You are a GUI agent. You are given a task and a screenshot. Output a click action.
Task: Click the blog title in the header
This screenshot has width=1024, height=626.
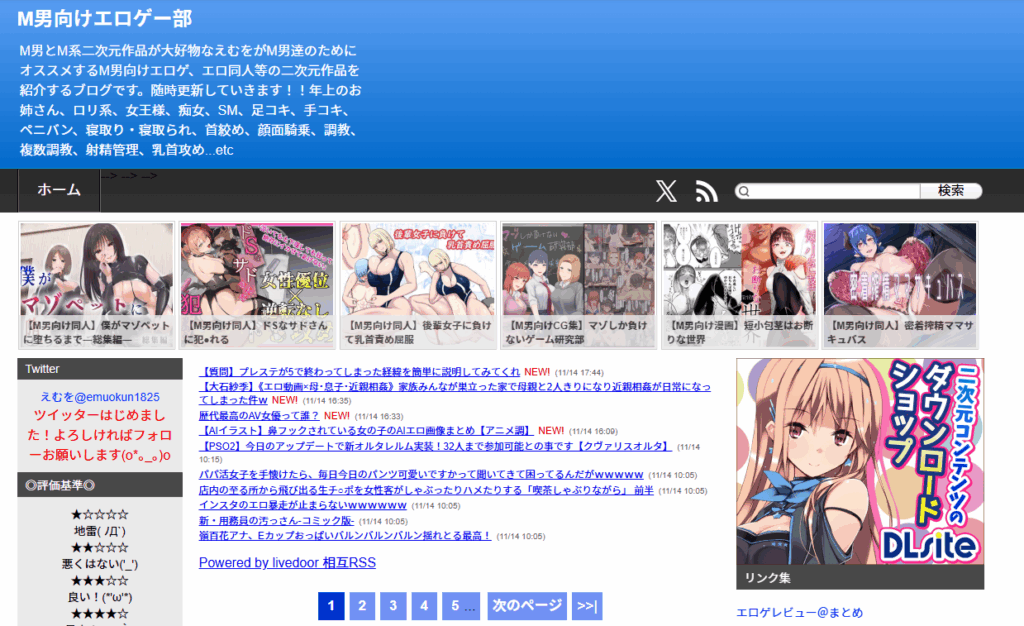(x=104, y=19)
